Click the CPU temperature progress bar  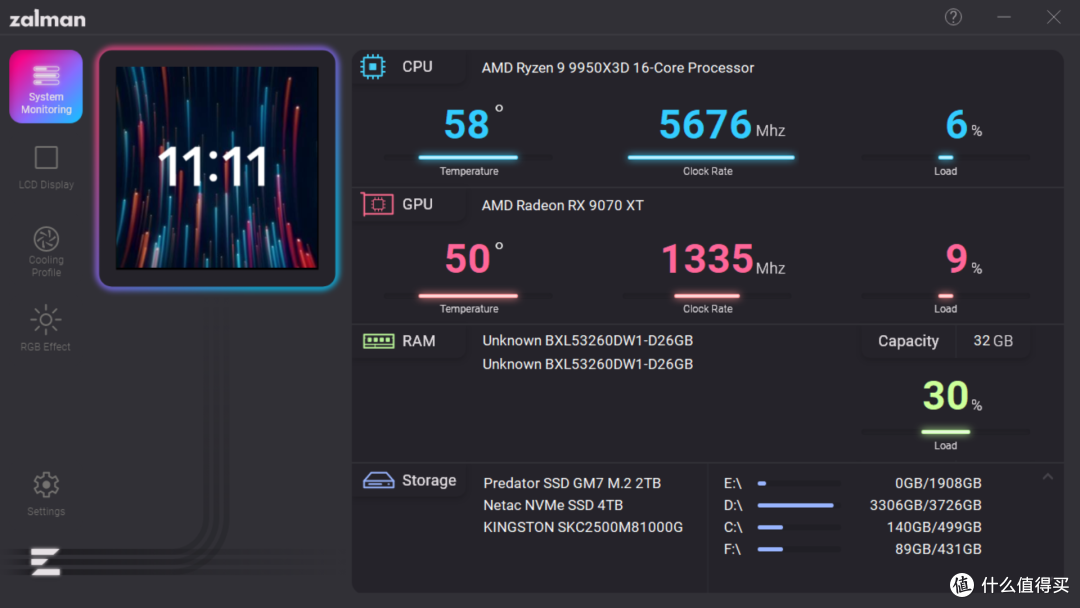coord(468,158)
